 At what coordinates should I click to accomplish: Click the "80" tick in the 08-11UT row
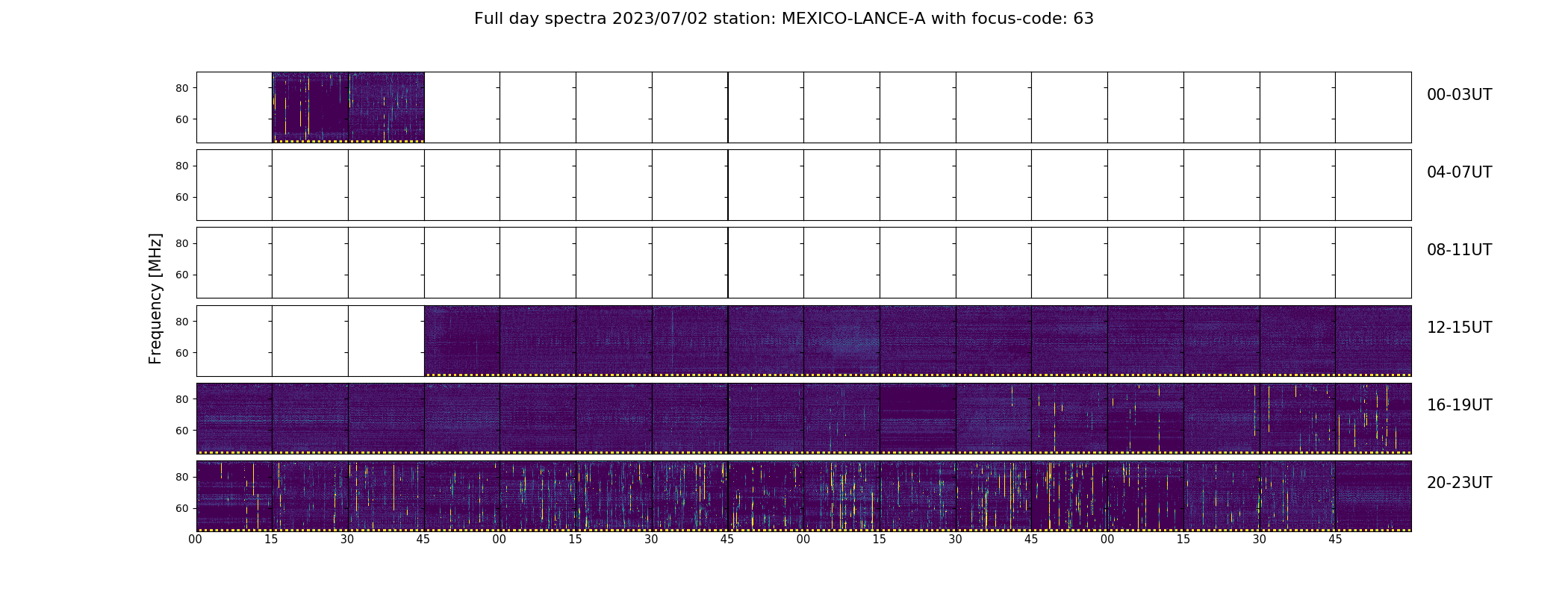pos(182,243)
